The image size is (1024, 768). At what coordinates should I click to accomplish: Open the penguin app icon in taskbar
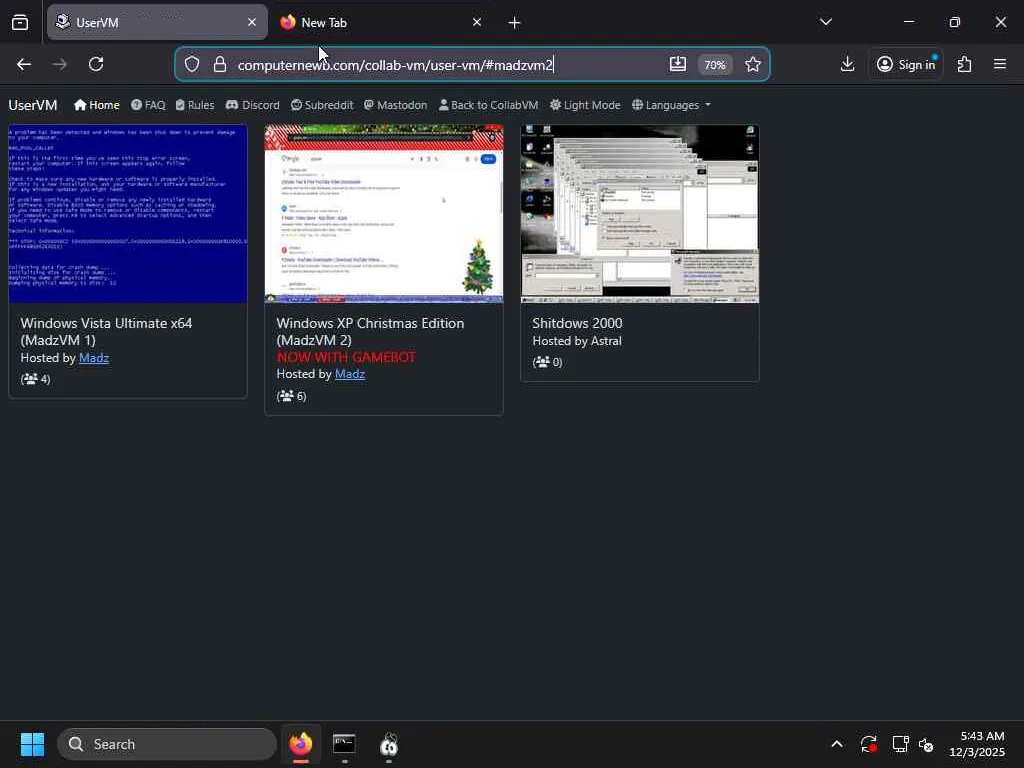tap(389, 744)
